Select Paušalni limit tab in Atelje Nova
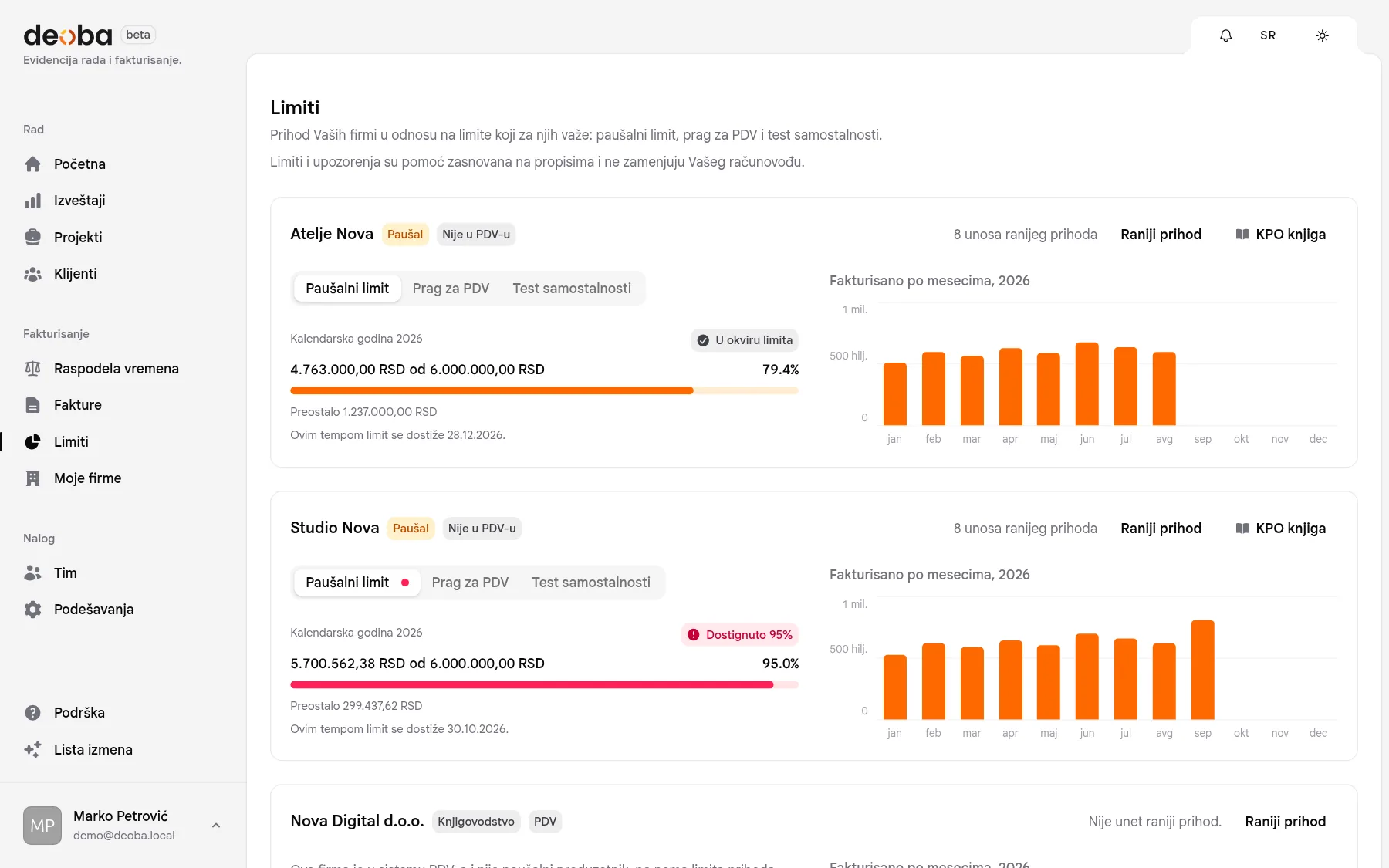 (x=347, y=289)
